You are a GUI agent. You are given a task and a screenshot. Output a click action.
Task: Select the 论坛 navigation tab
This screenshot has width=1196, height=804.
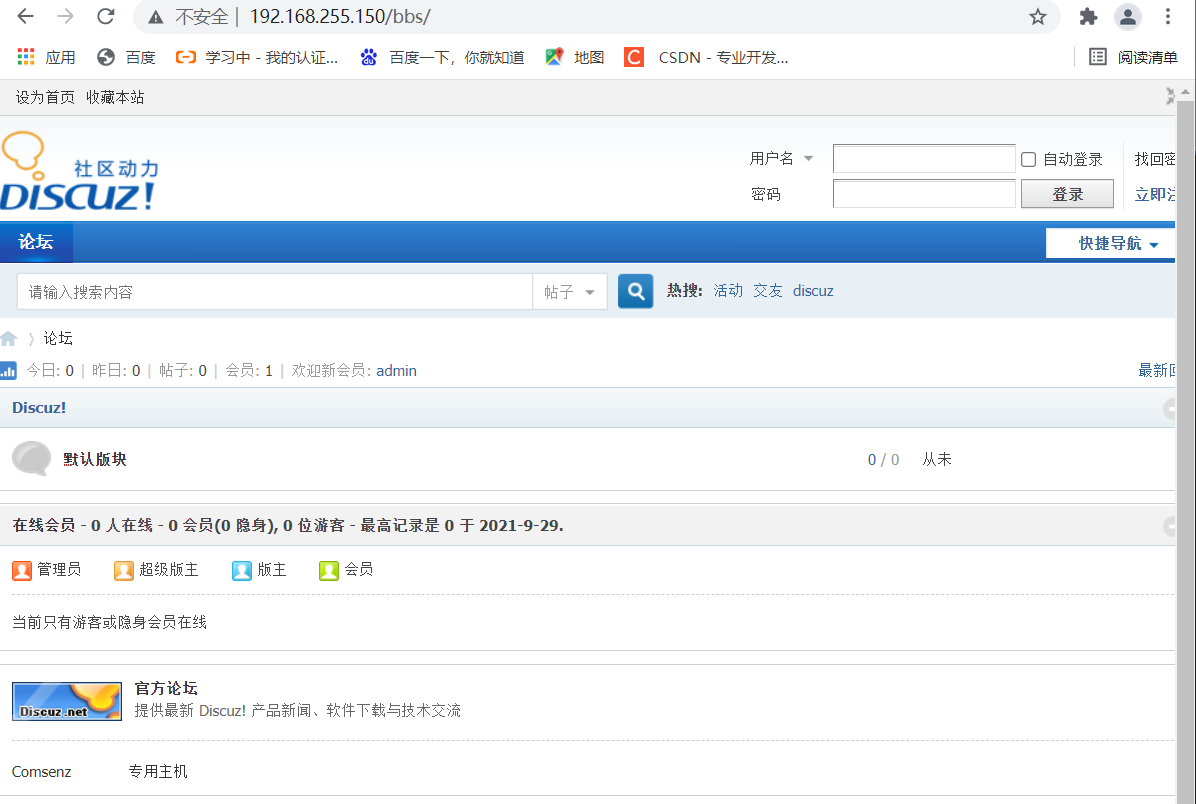coord(36,243)
